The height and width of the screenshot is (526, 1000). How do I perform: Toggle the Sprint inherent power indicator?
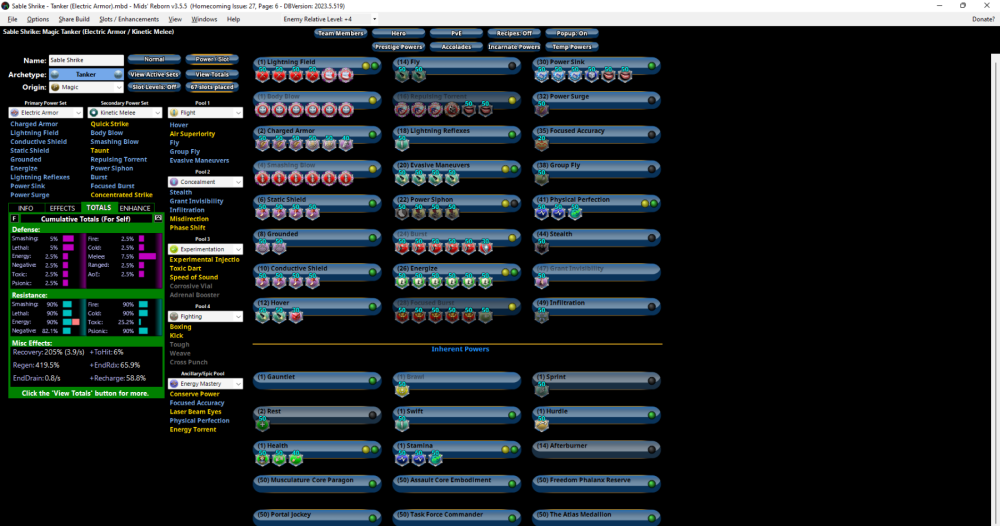(651, 380)
